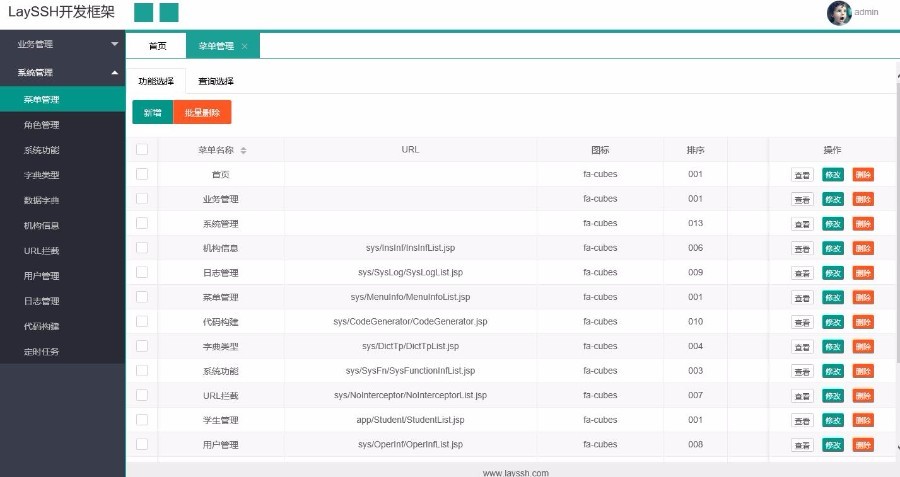Collapse the 系统管理 sidebar group arrow
Viewport: 900px width, 477px height.
114,72
